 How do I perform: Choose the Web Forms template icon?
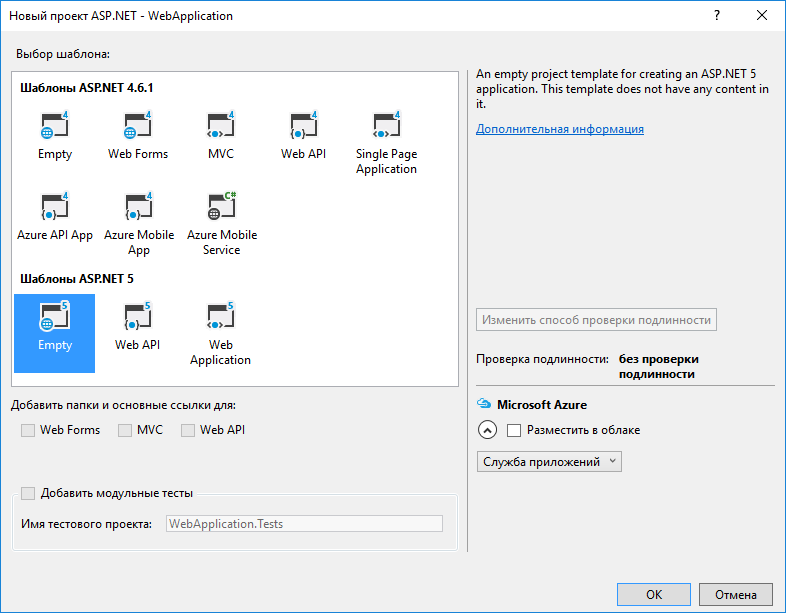[138, 127]
